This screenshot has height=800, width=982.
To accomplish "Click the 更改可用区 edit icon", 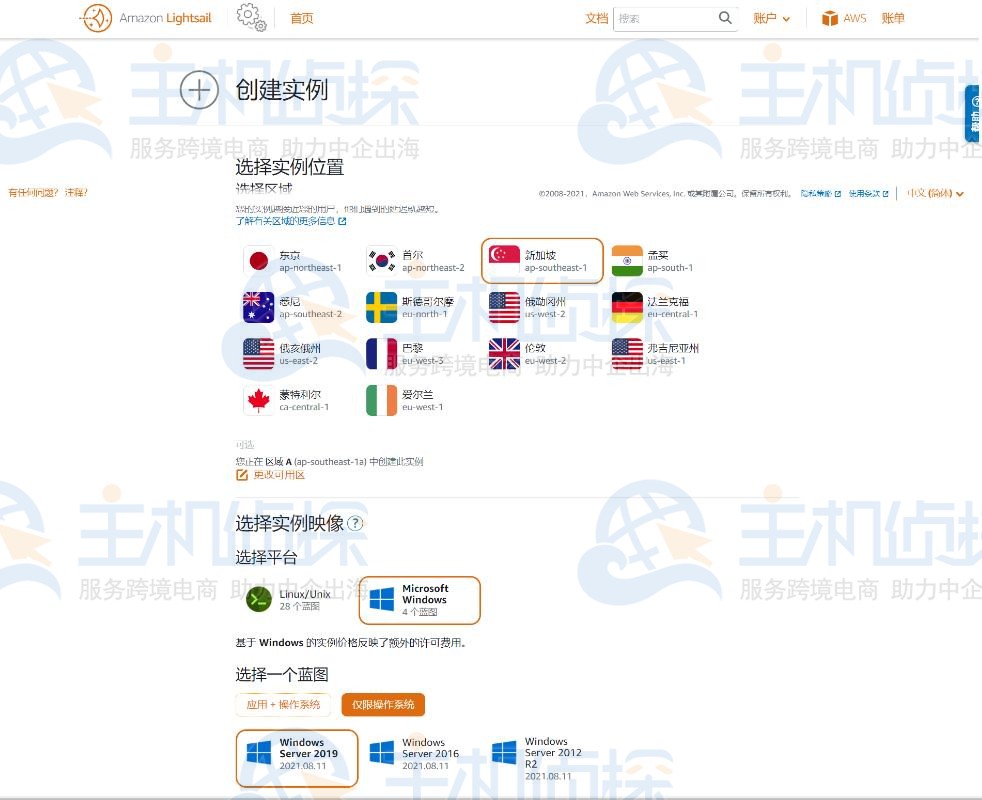I will pyautogui.click(x=242, y=475).
